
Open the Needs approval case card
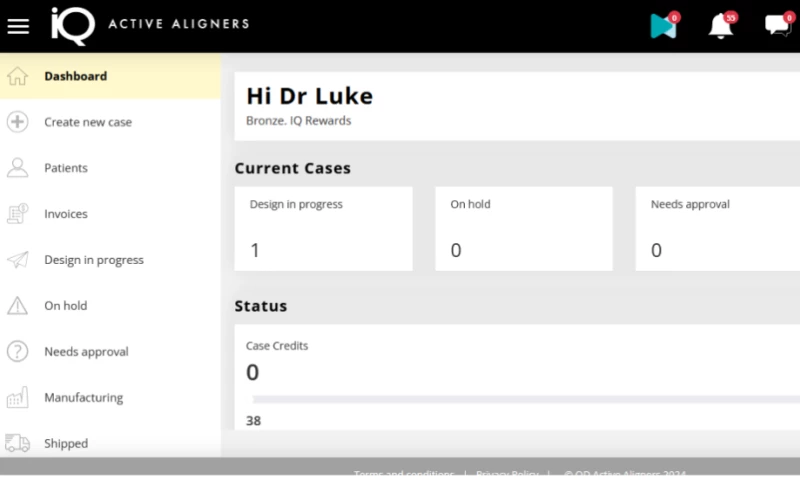[718, 229]
